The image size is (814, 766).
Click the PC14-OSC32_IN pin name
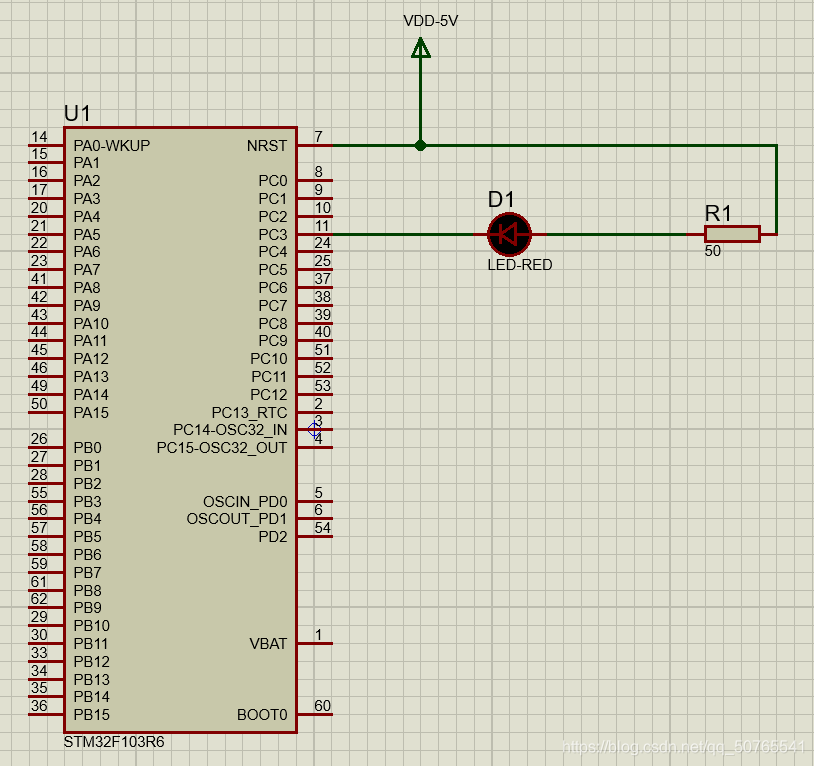click(x=230, y=430)
